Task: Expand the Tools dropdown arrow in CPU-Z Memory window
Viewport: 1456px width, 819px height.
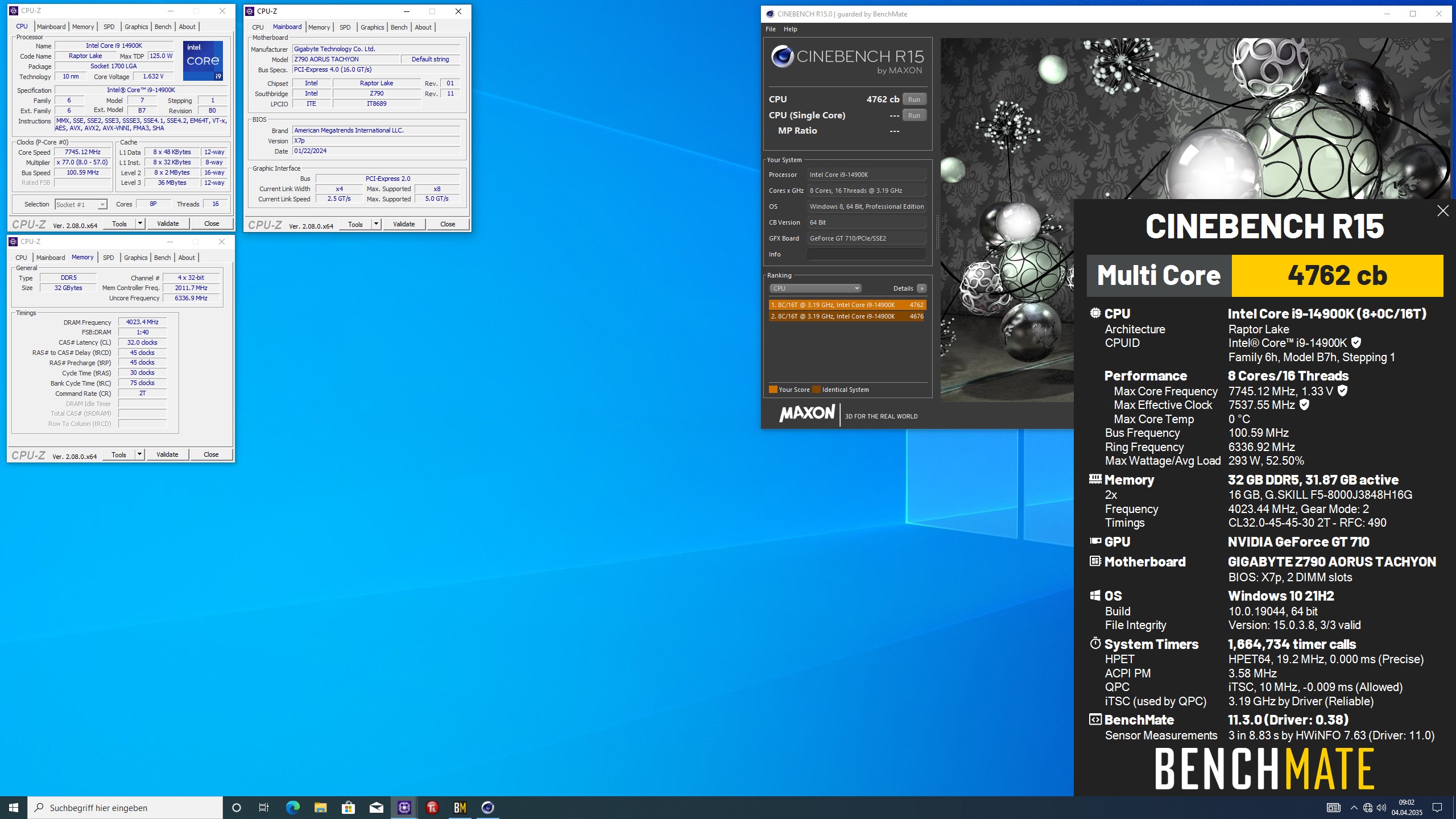Action: click(139, 454)
